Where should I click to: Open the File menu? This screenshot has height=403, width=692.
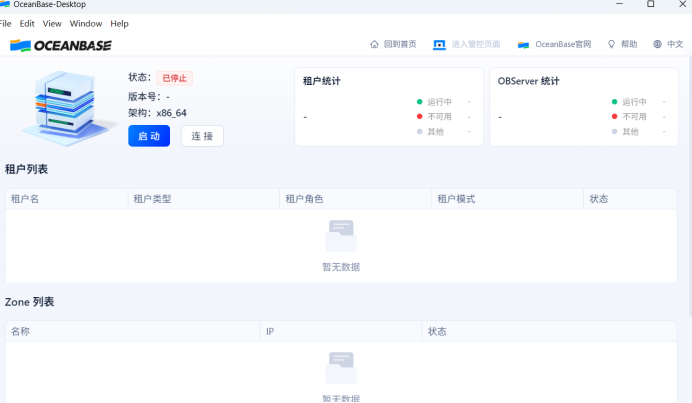point(5,23)
